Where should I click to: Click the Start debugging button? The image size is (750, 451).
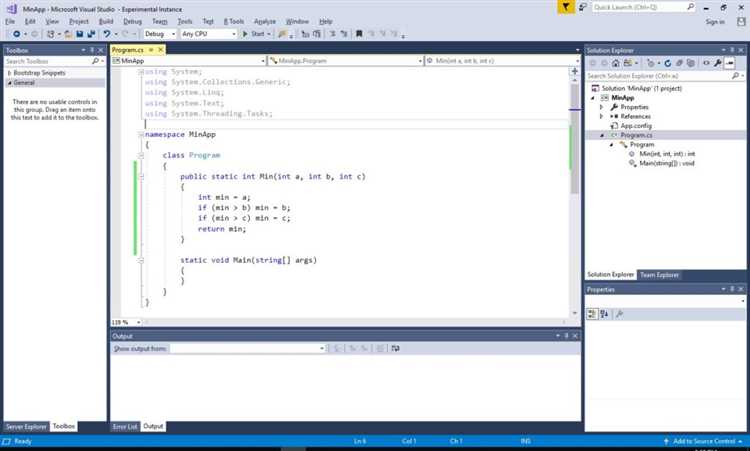pos(255,34)
